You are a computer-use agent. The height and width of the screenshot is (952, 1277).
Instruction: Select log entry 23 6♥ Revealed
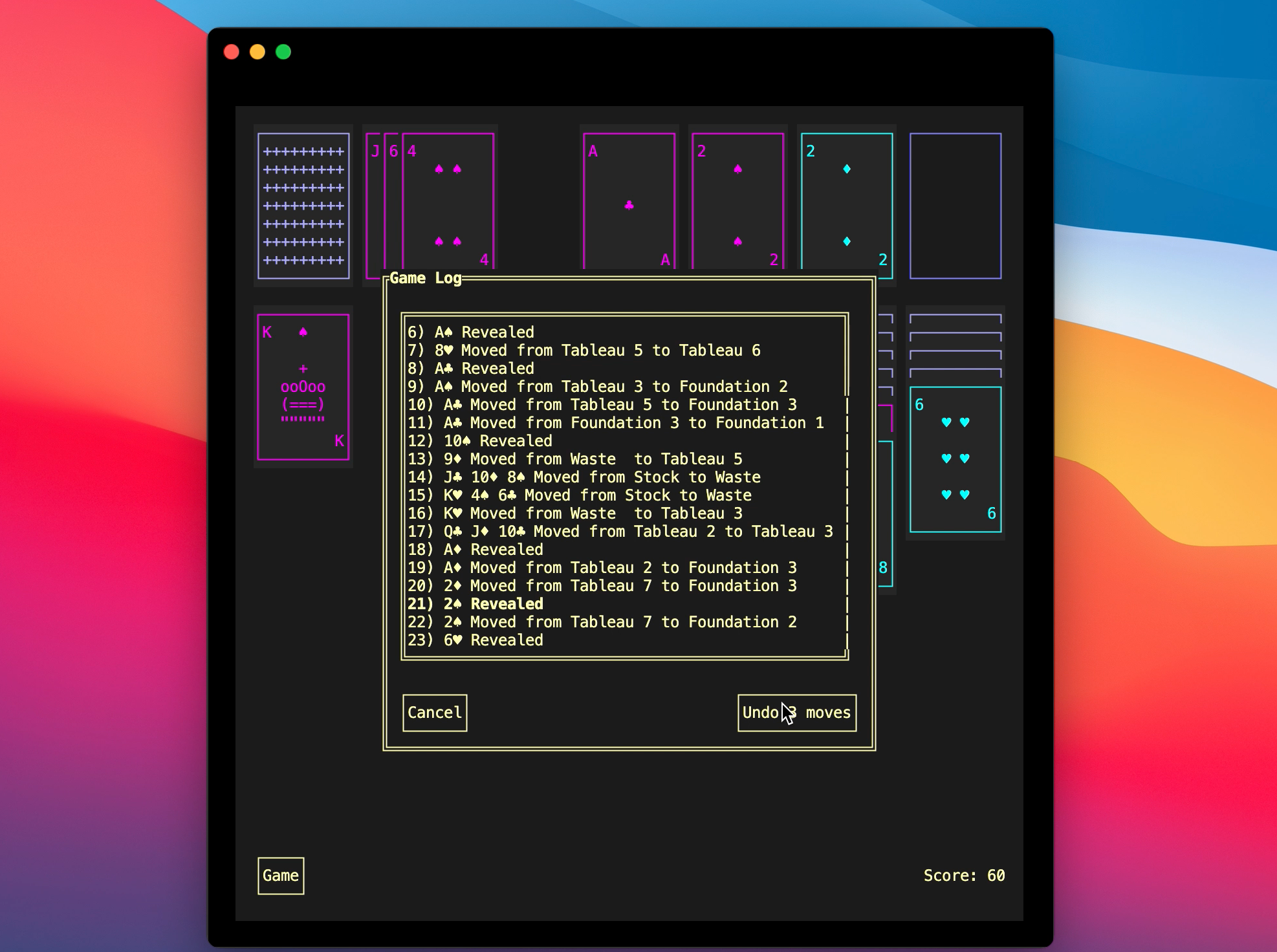(x=475, y=640)
